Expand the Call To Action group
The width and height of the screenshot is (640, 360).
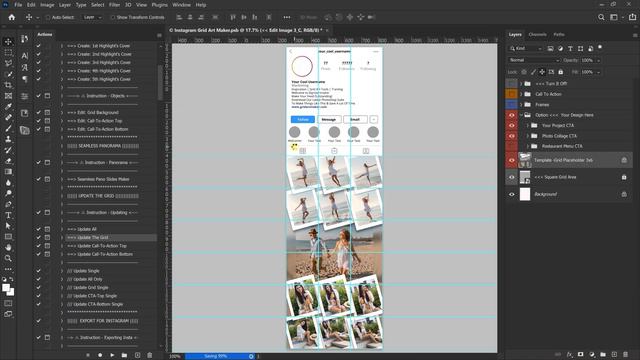click(521, 94)
